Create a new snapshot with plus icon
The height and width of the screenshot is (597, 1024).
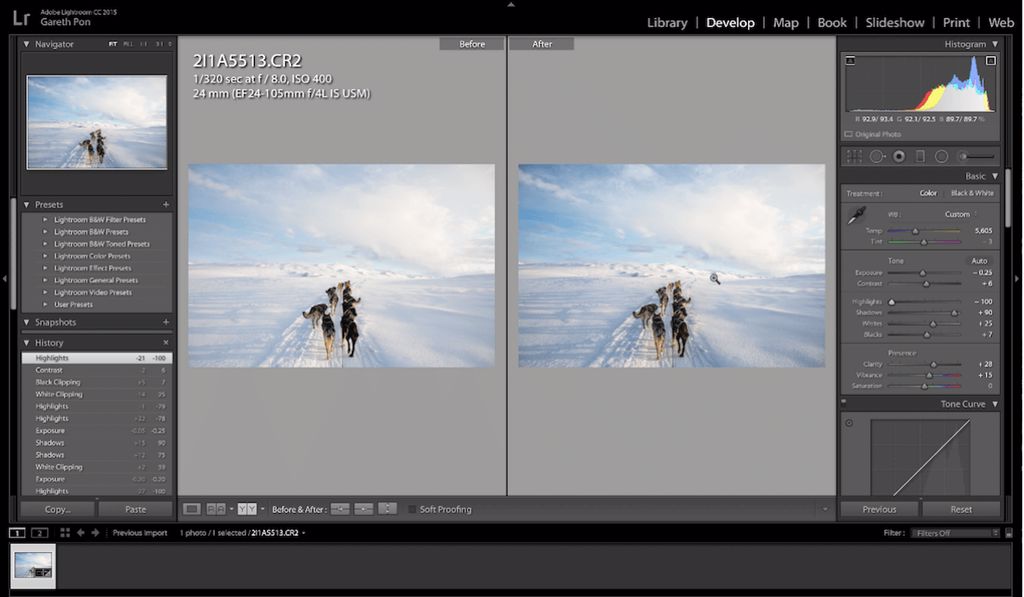coord(166,322)
